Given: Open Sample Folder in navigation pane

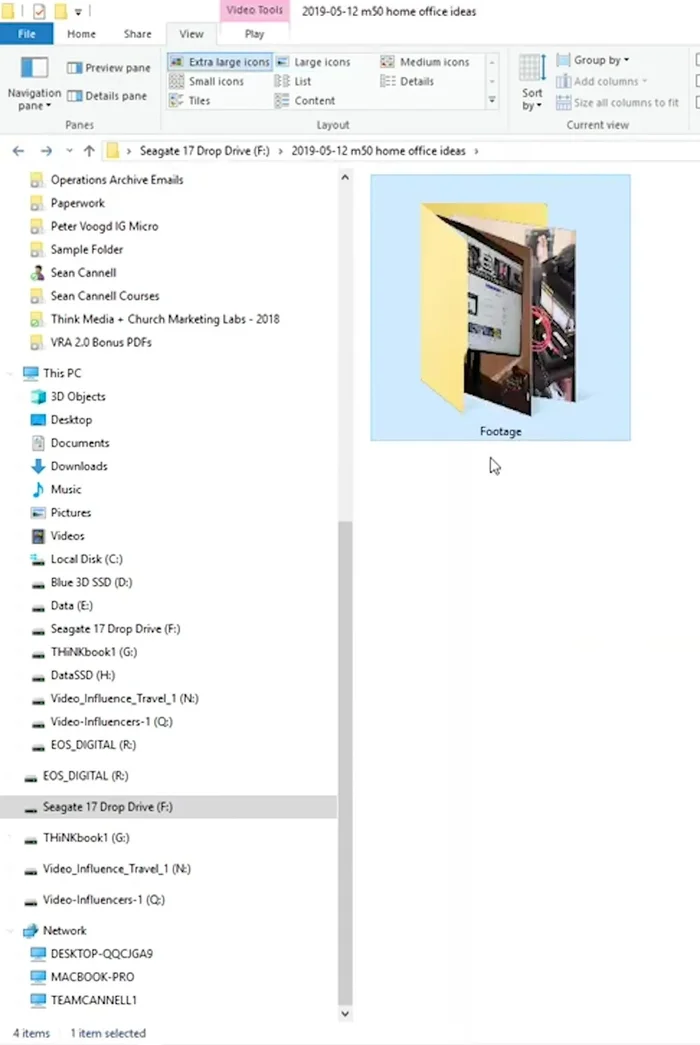Looking at the screenshot, I should tap(87, 250).
